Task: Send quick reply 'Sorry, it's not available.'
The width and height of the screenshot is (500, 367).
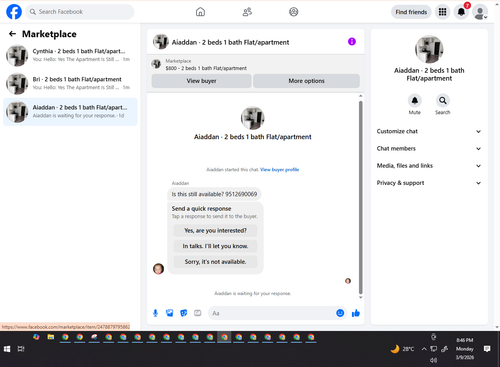Action: (215, 262)
